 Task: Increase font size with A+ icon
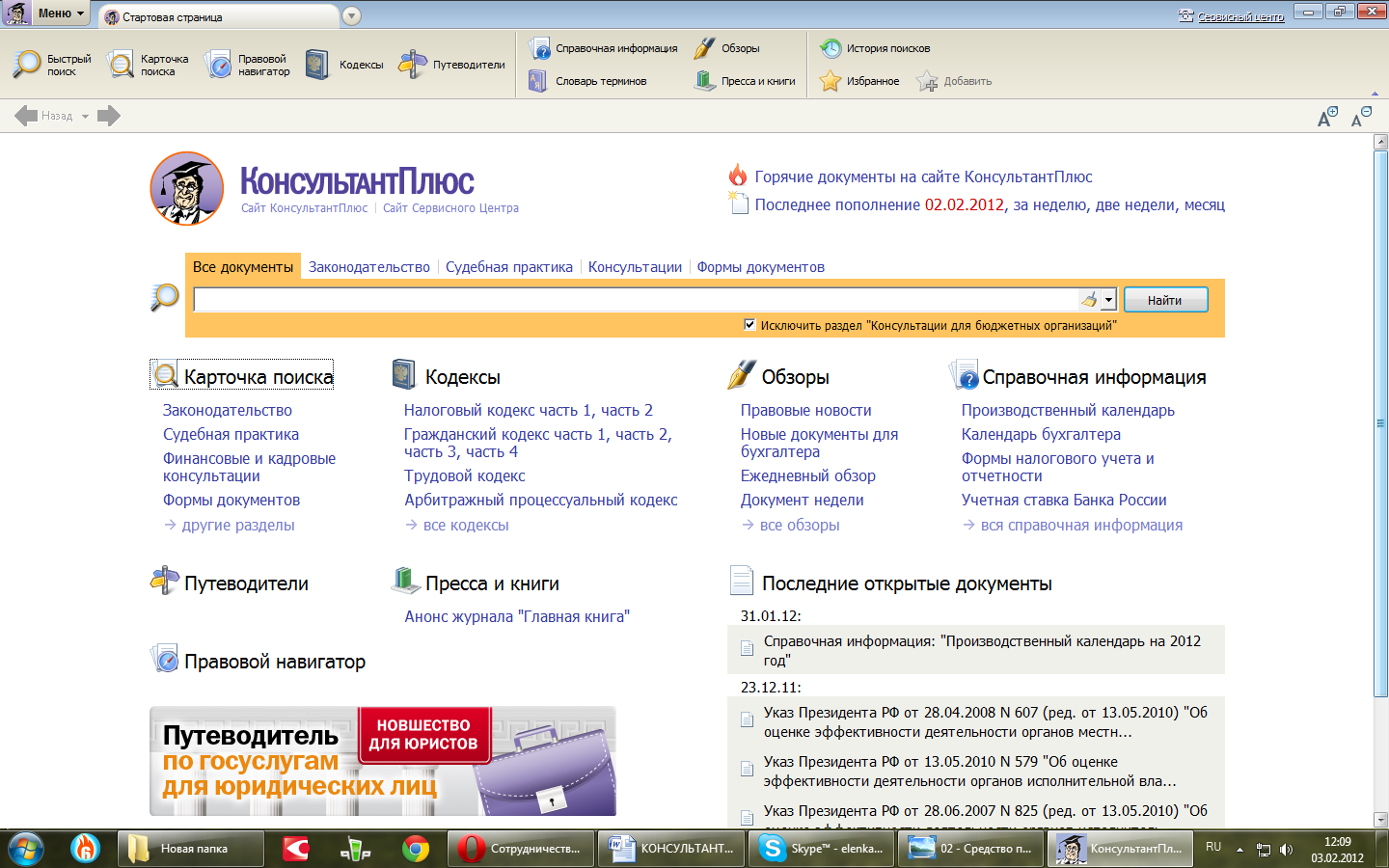point(1328,117)
